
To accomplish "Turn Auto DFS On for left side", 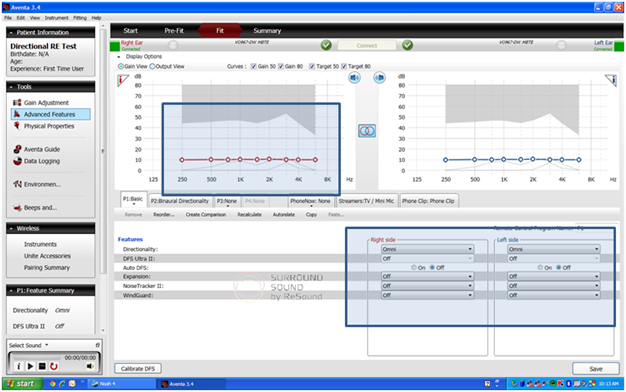I will 540,267.
